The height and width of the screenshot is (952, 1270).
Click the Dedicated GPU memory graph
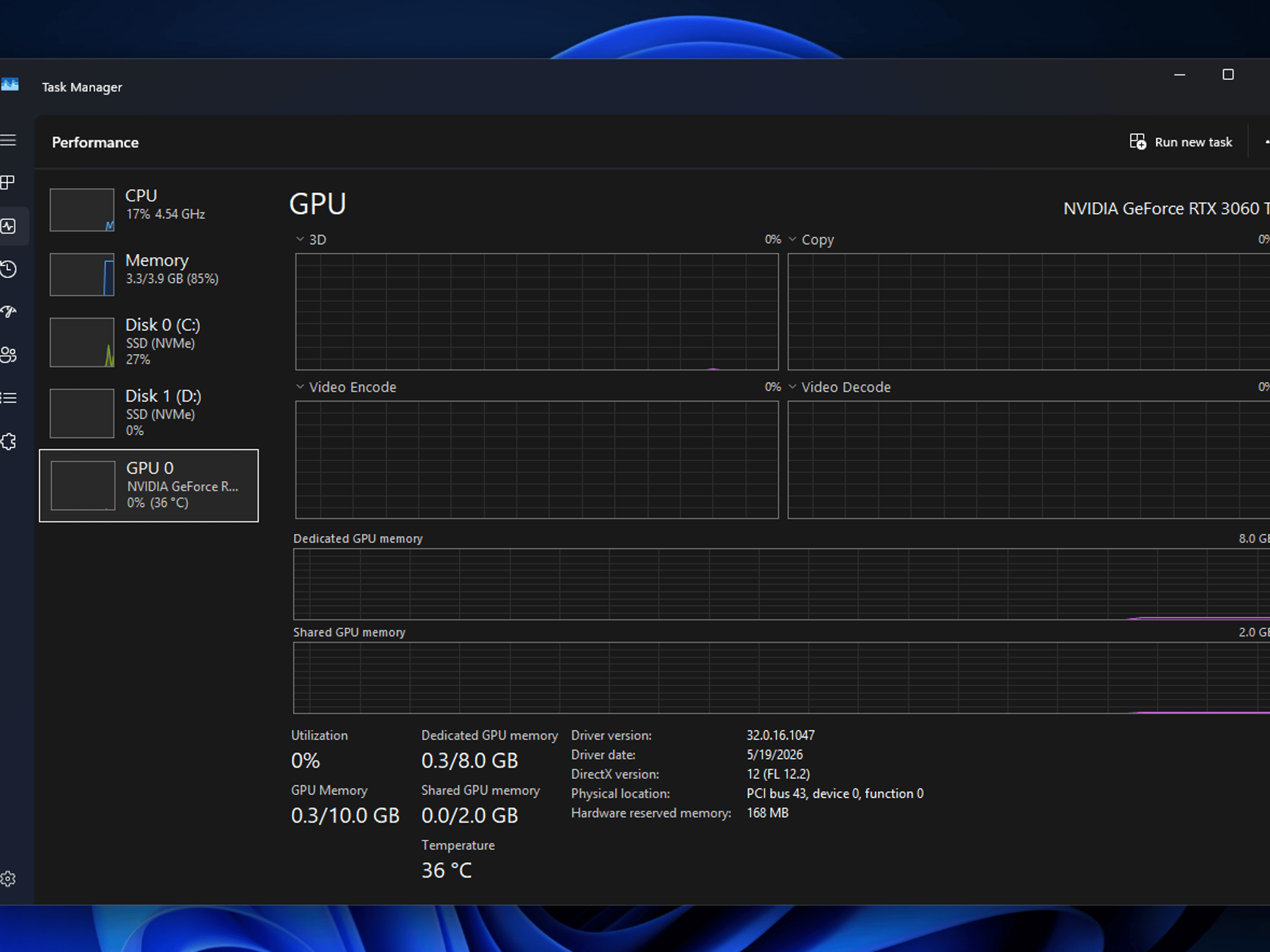coord(781,584)
